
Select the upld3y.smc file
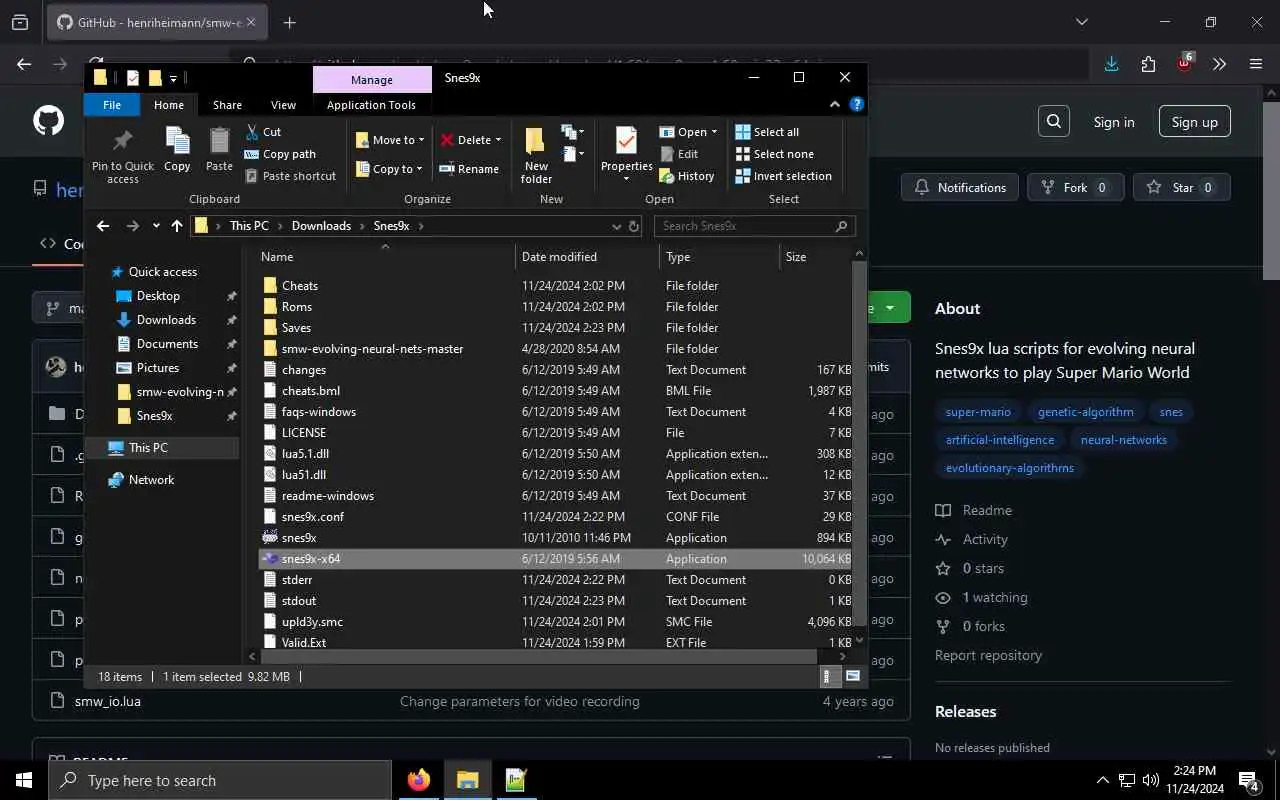(x=312, y=622)
